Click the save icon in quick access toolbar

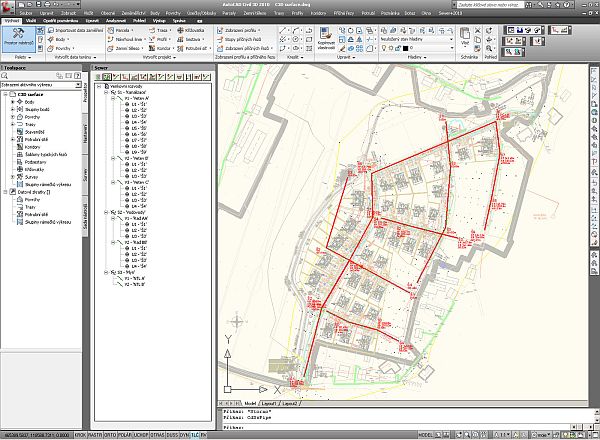coord(39,5)
